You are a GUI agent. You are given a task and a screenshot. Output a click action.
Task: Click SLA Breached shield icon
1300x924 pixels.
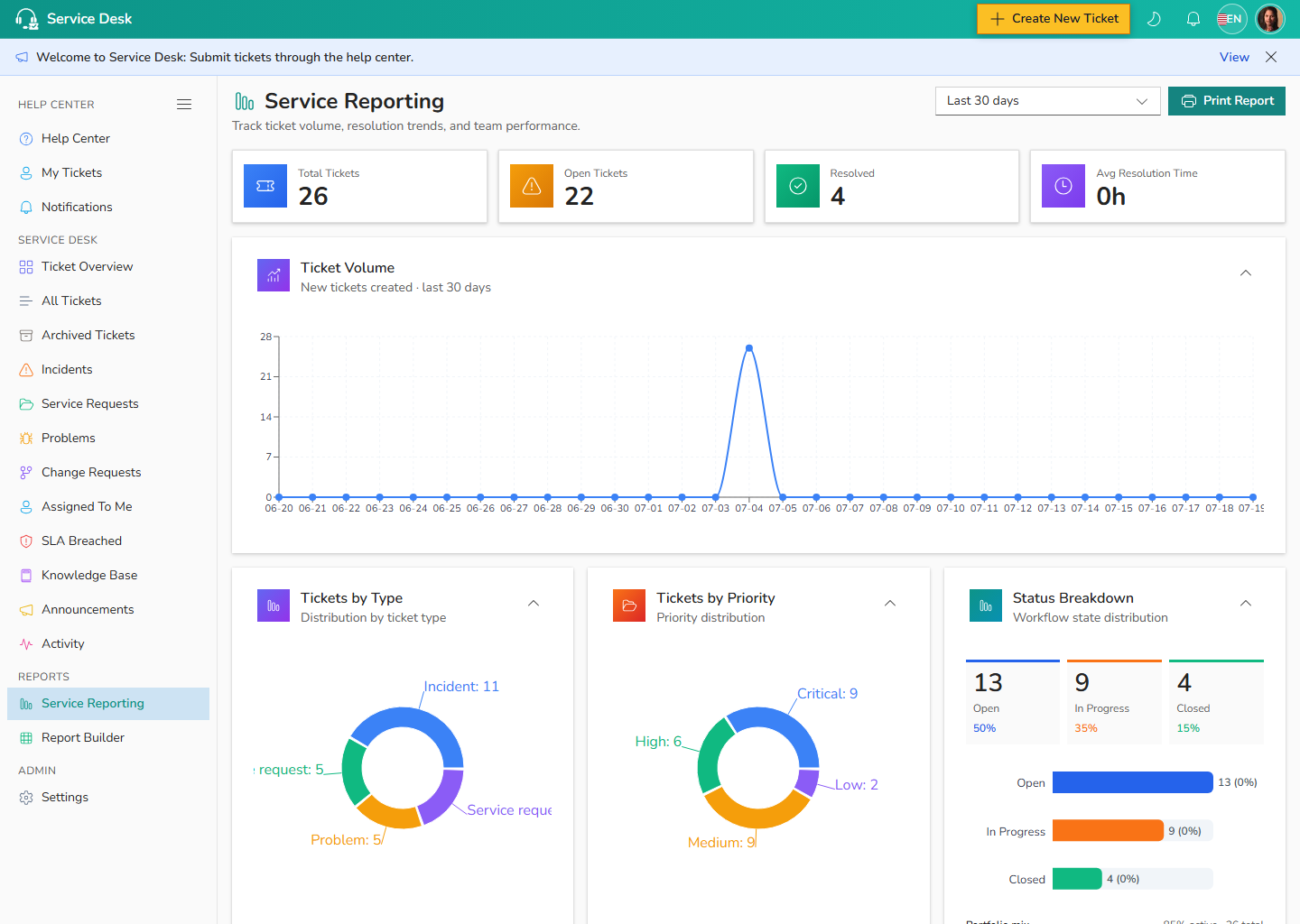[26, 541]
